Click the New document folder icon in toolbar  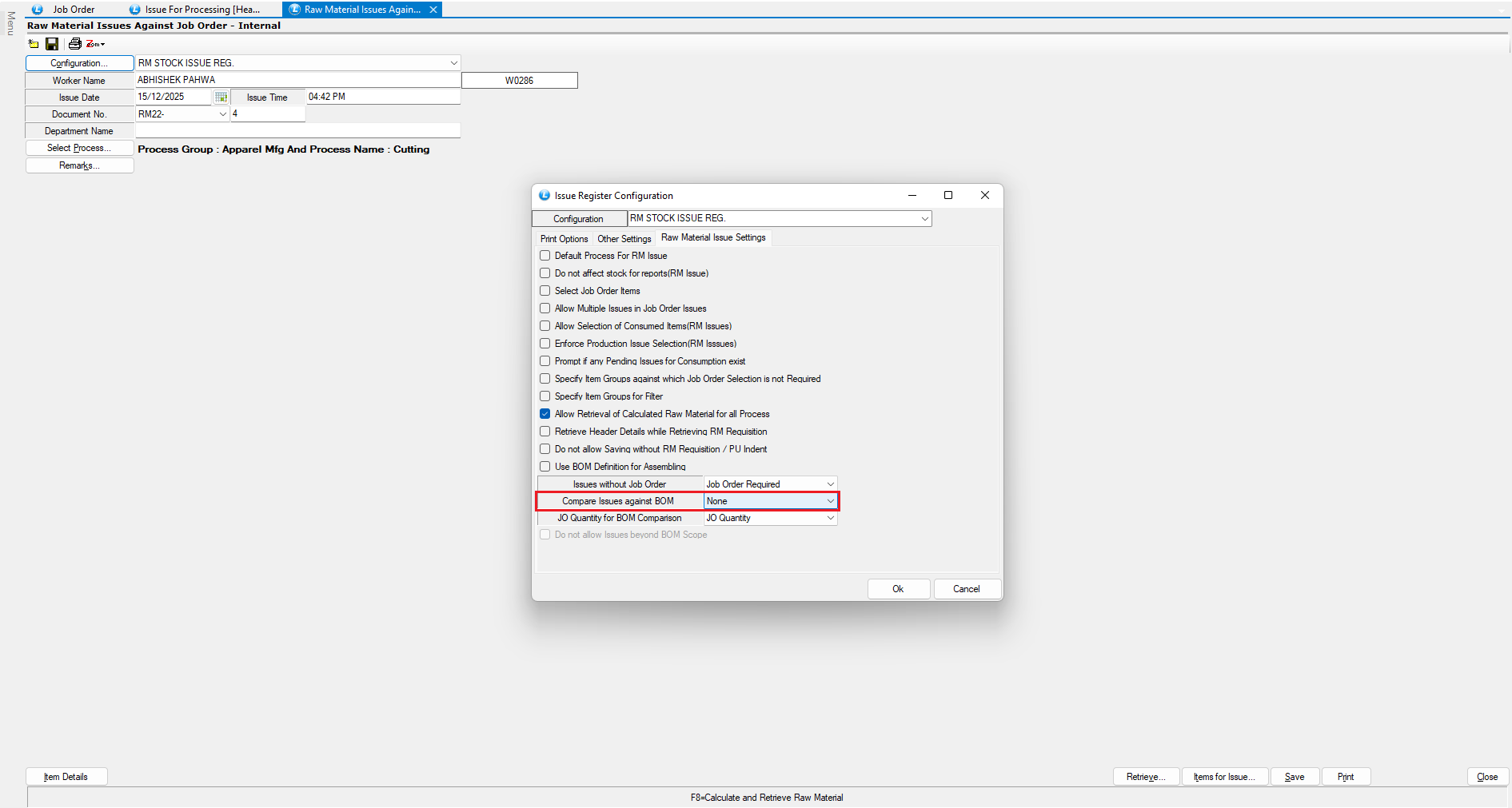point(34,44)
